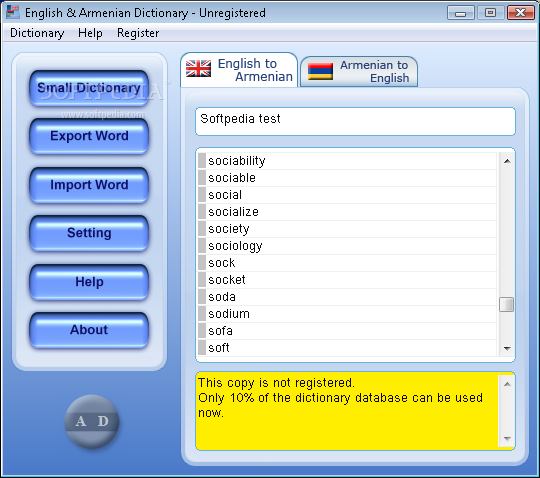The height and width of the screenshot is (478, 540).
Task: Close the dictionary window
Action: (520, 13)
